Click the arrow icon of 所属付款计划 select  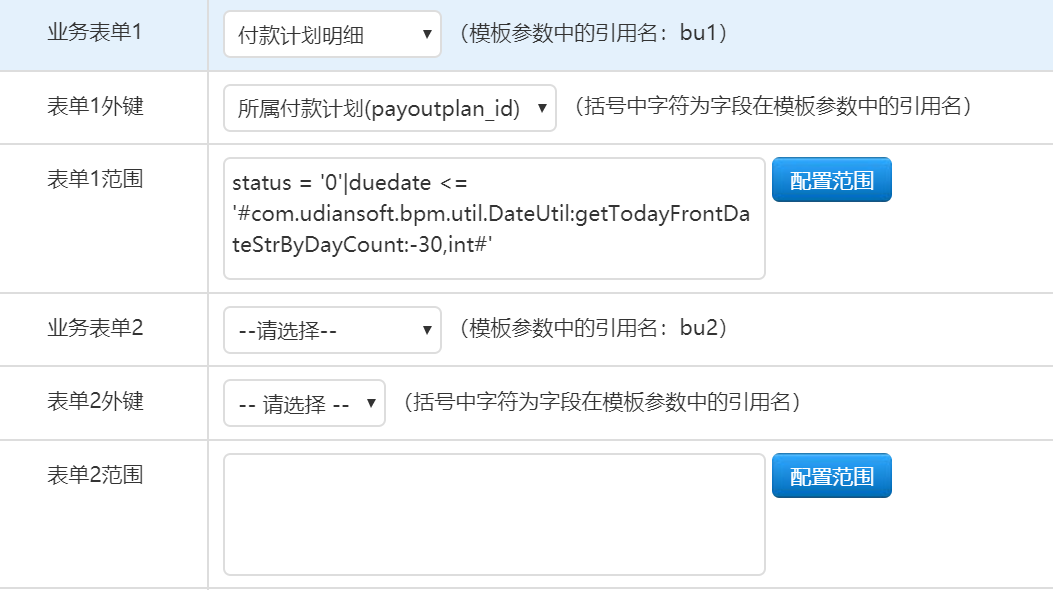[x=542, y=107]
